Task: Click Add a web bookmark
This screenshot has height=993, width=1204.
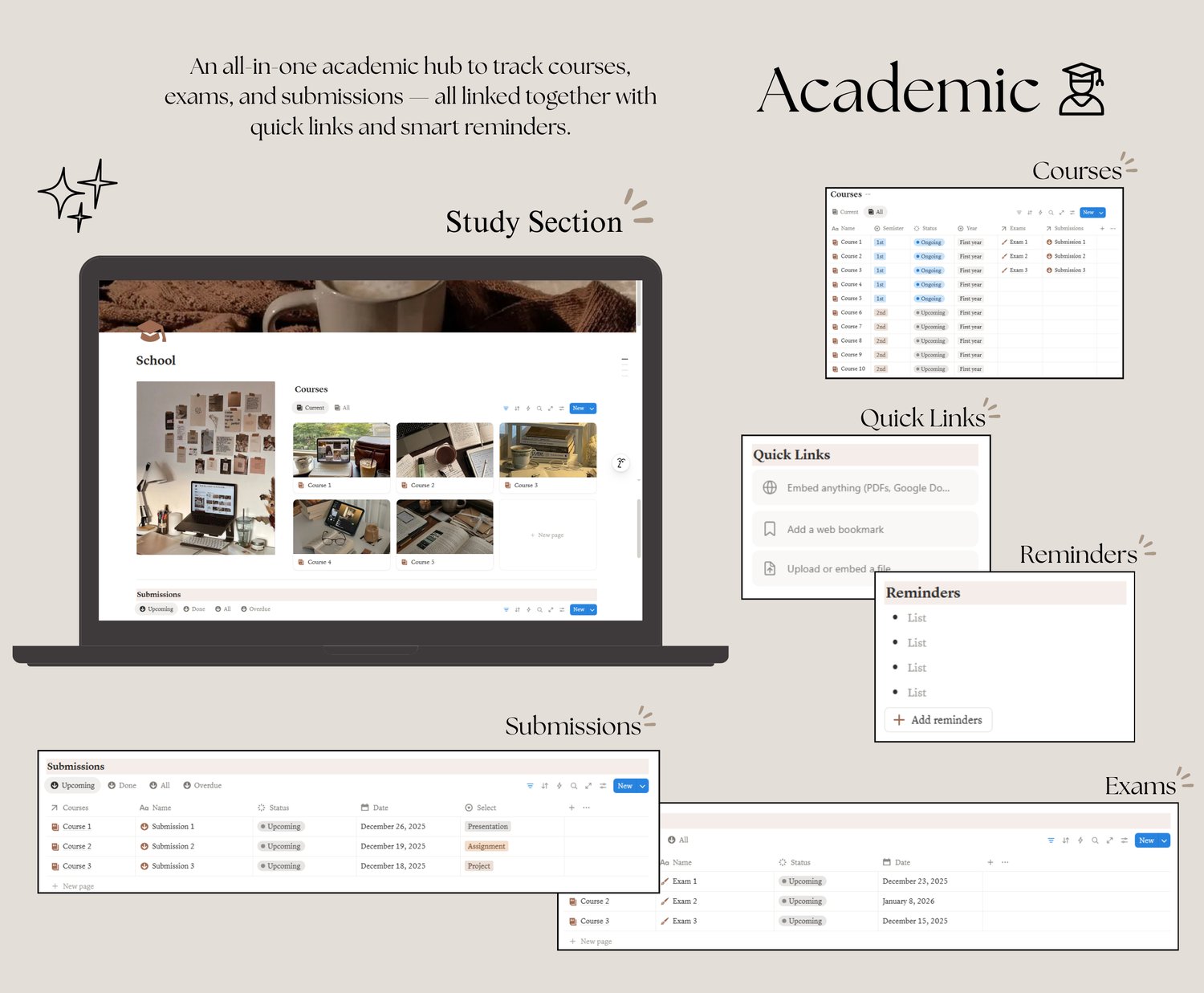Action: click(x=865, y=530)
